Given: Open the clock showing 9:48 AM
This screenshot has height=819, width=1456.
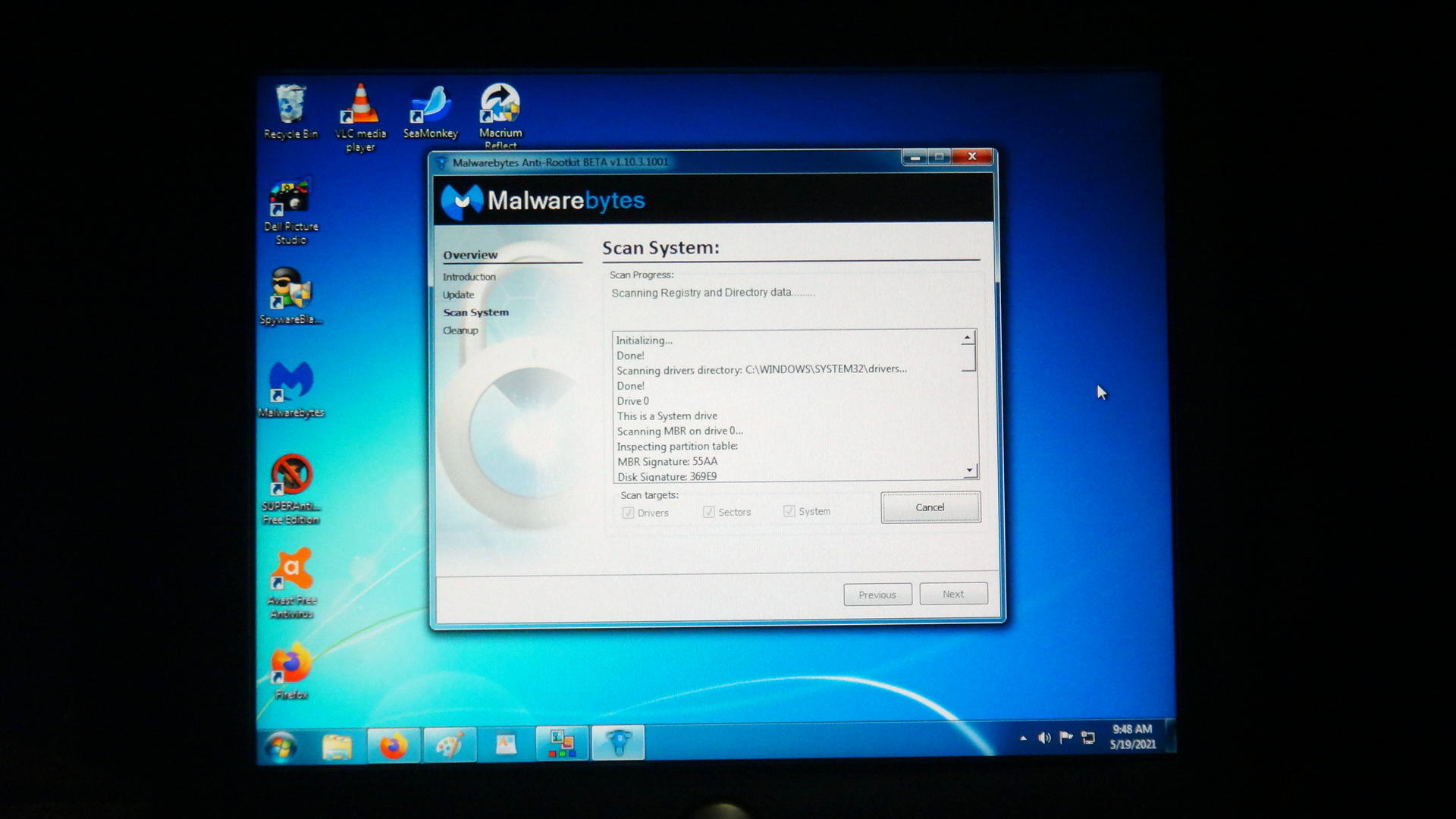Looking at the screenshot, I should [1132, 736].
